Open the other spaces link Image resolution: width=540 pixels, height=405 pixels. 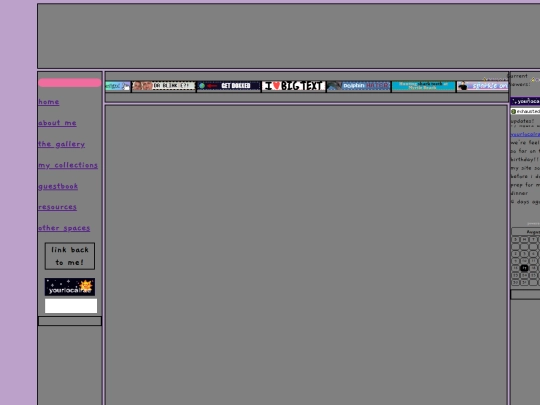coord(64,228)
